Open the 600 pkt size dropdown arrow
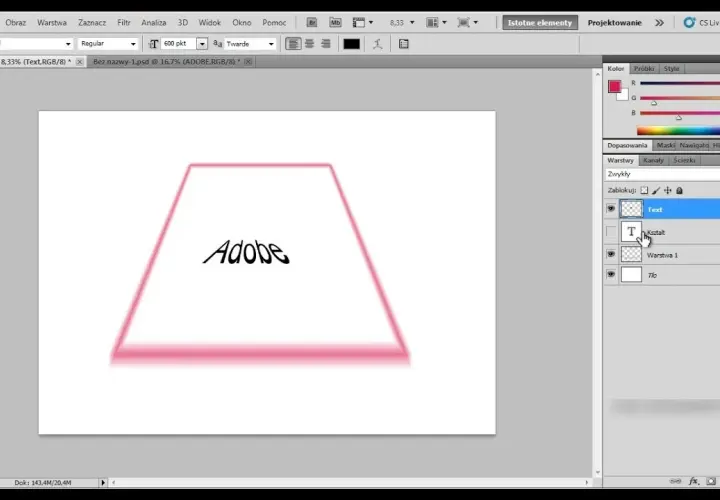This screenshot has width=720, height=500. point(202,44)
